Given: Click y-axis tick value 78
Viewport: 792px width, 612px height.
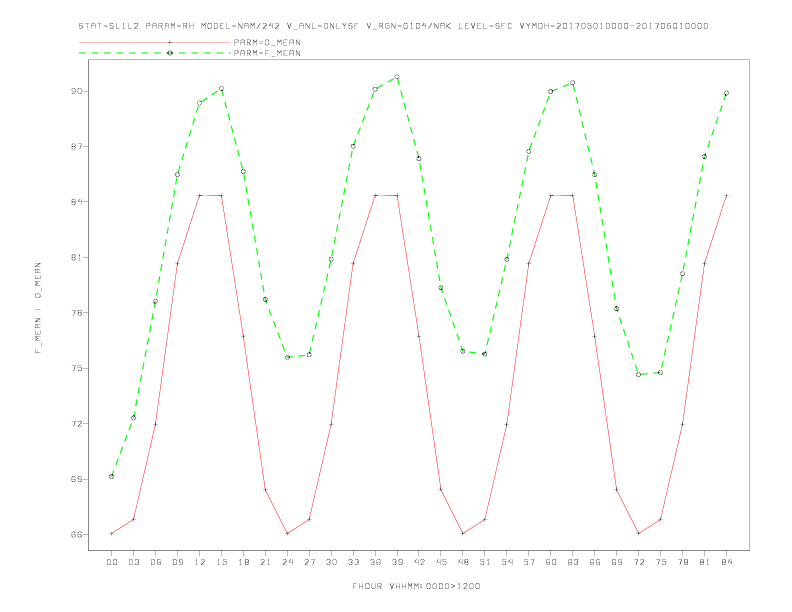Looking at the screenshot, I should pyautogui.click(x=77, y=313).
